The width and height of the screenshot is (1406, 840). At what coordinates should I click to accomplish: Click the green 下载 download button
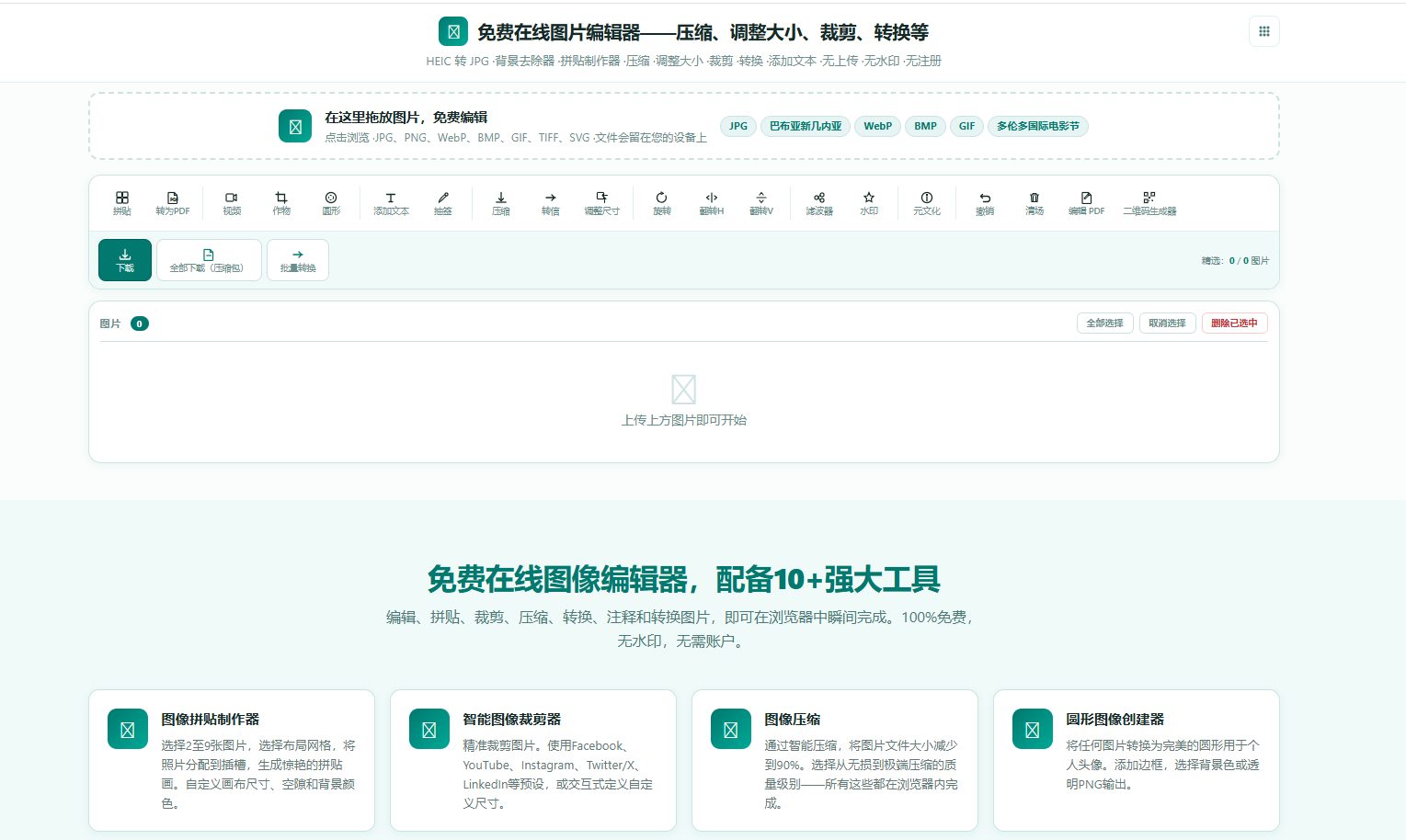tap(125, 260)
